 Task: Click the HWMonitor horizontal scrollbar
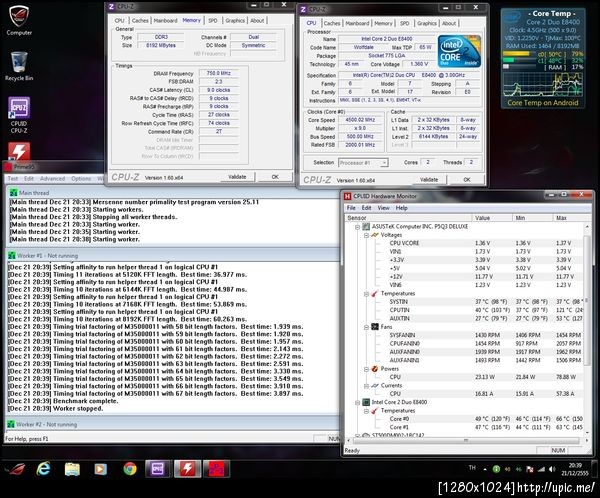(x=466, y=440)
